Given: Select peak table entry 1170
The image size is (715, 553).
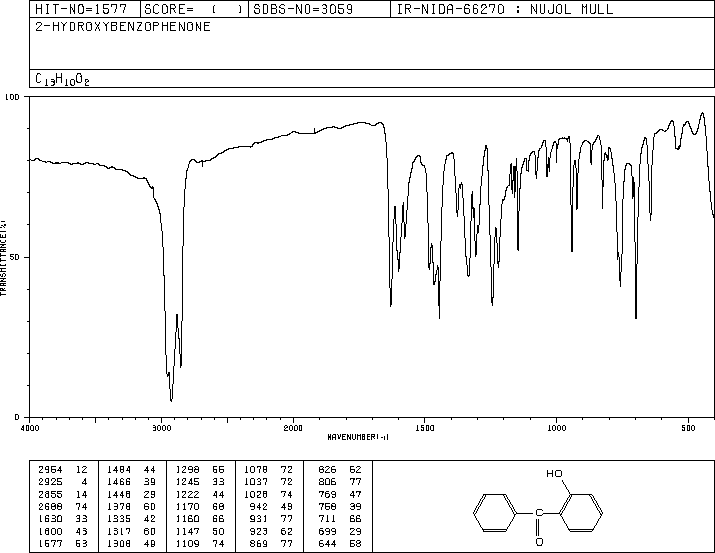Looking at the screenshot, I should point(187,506).
